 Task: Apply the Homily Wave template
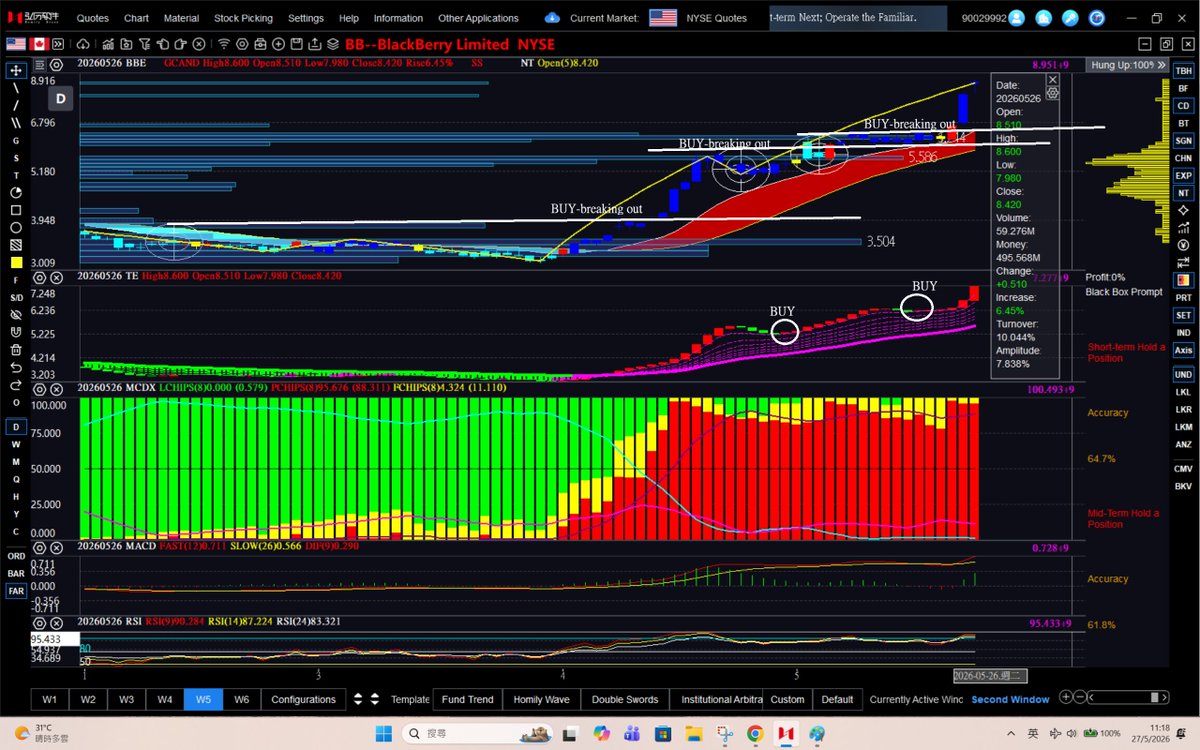541,699
